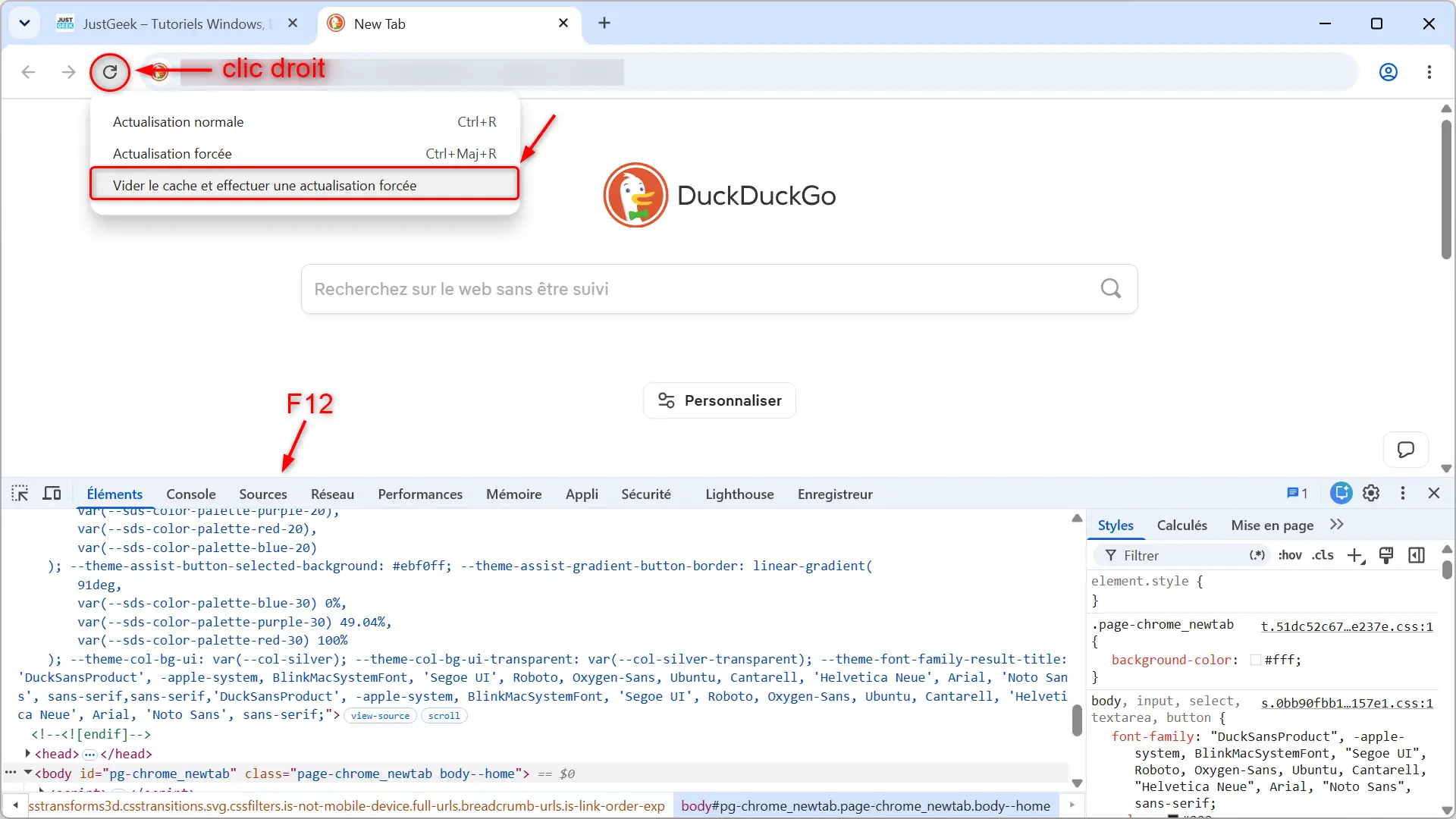Screen dimensions: 1456x819
Task: Go forward with the forward arrow
Action: click(68, 72)
